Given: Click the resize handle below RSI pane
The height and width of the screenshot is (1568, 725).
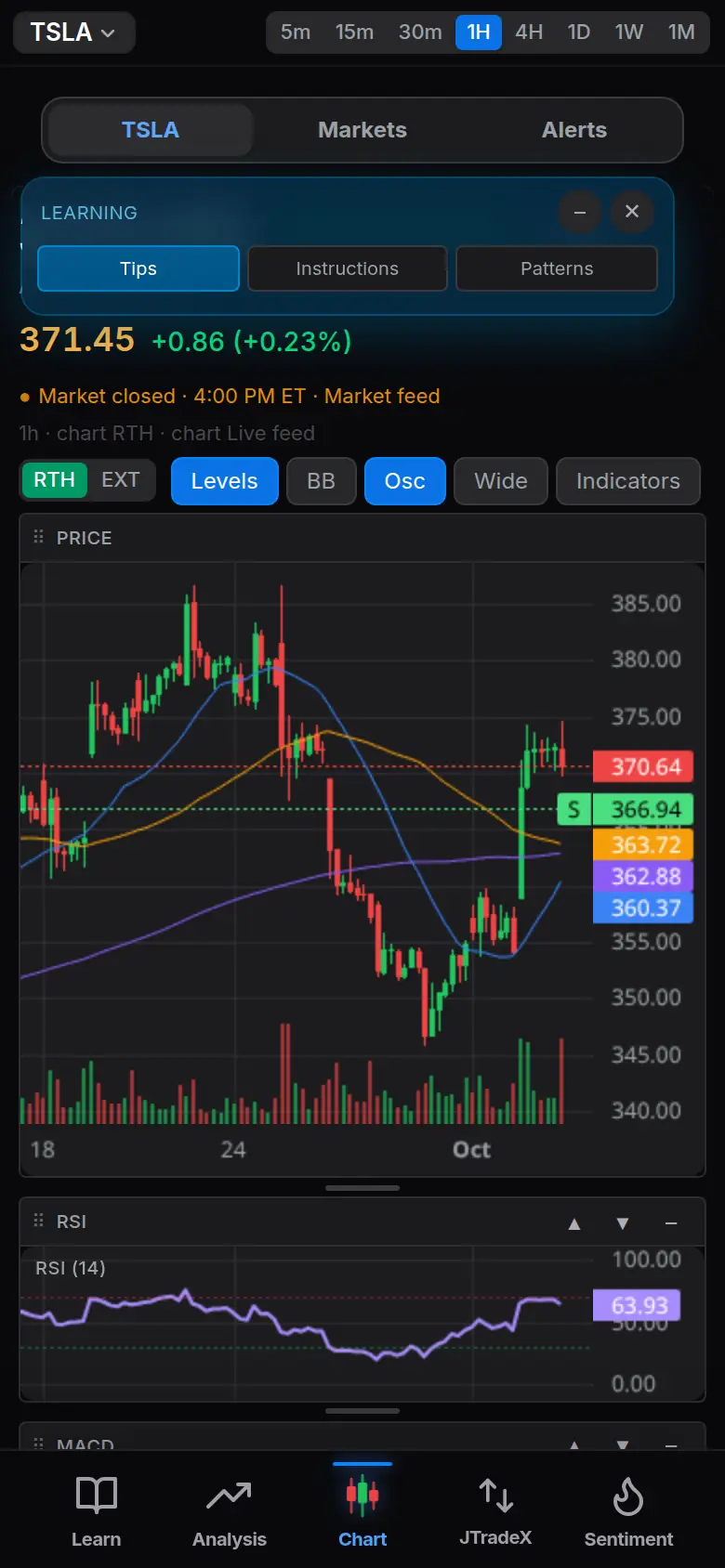Looking at the screenshot, I should click(x=362, y=1411).
